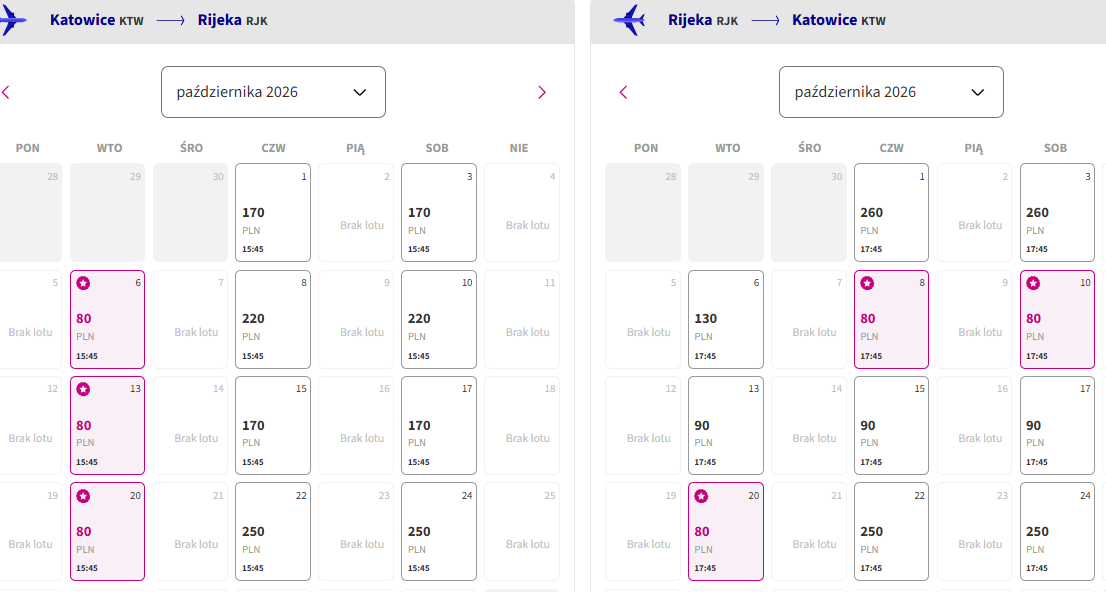Go to next month in Katowice–Rijeka calendar
The height and width of the screenshot is (592, 1106).
click(542, 92)
